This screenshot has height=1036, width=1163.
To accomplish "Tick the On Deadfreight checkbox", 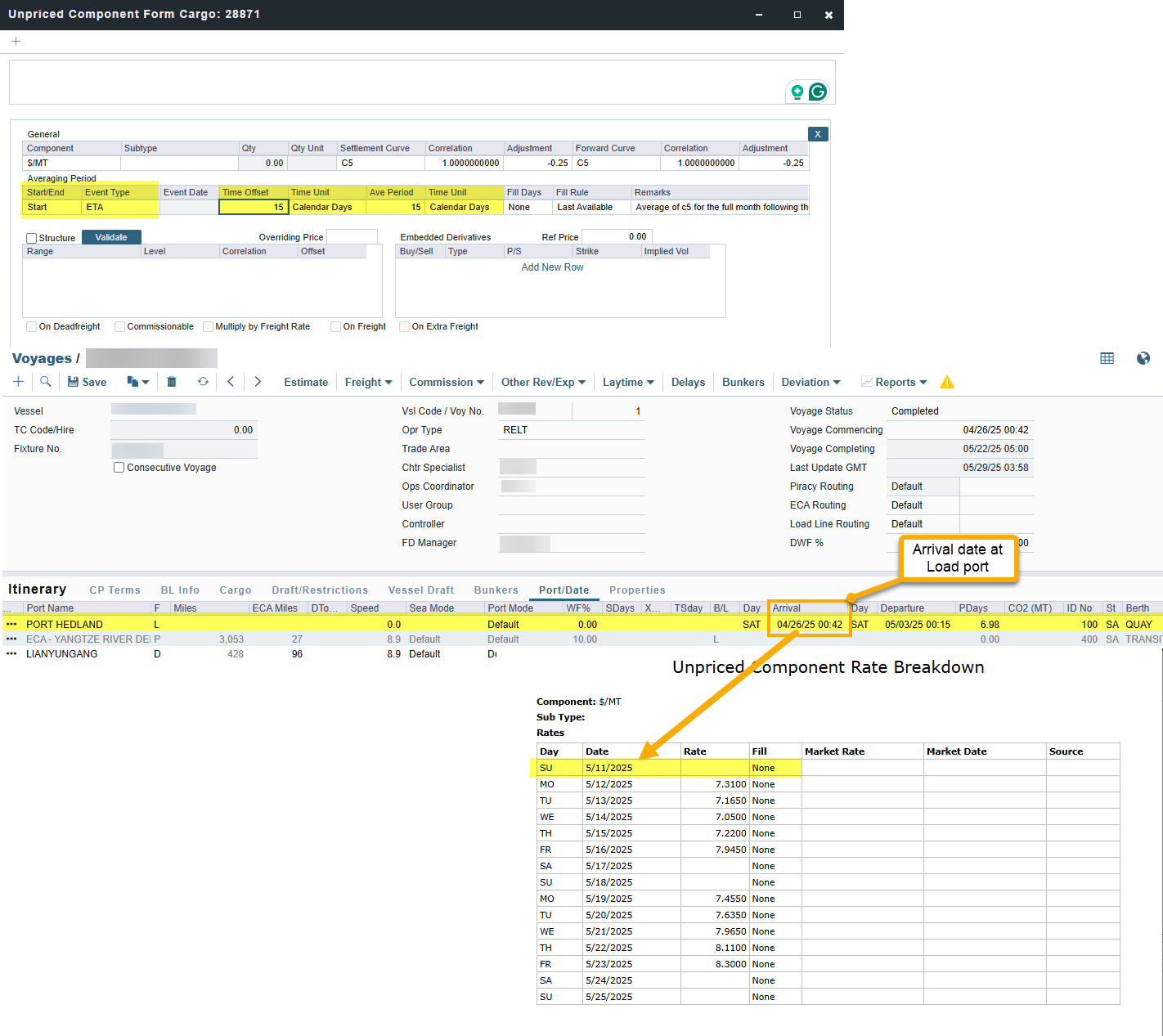I will (x=32, y=326).
